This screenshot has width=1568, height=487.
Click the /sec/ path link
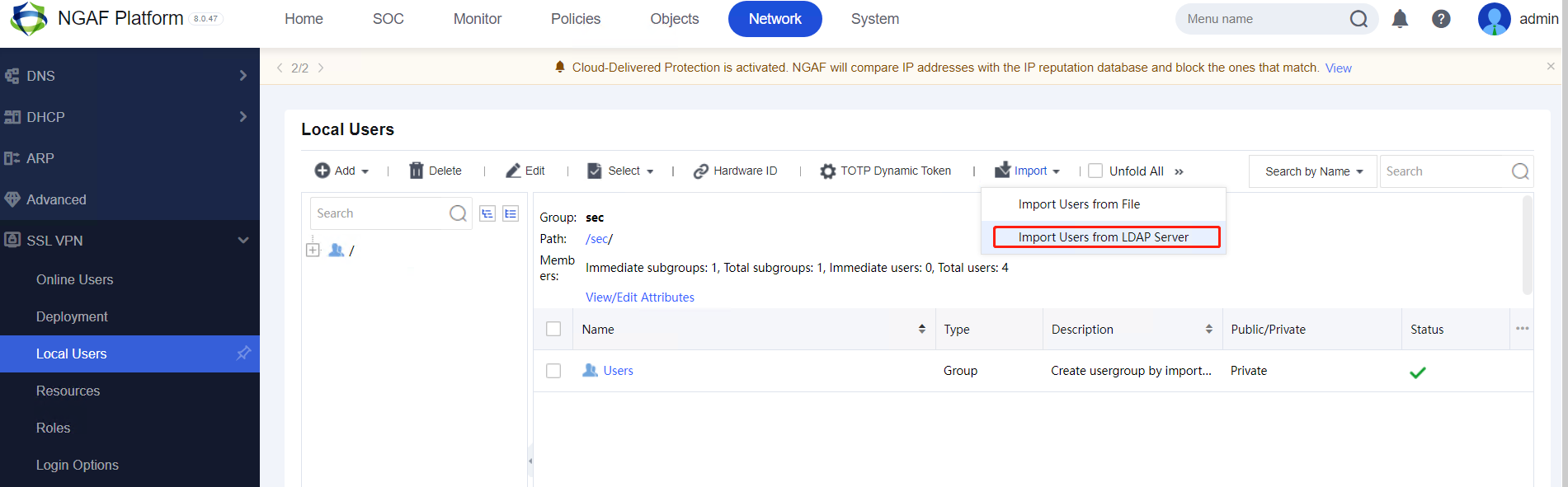(599, 239)
